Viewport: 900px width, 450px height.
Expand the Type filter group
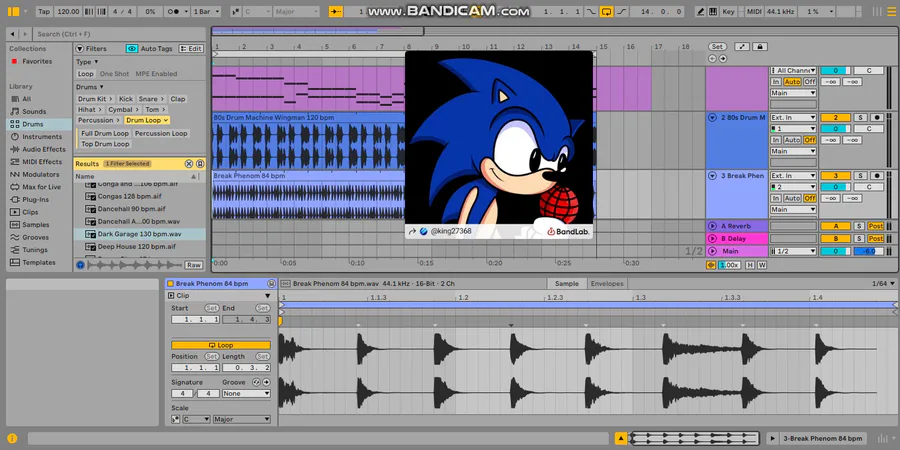click(x=87, y=62)
